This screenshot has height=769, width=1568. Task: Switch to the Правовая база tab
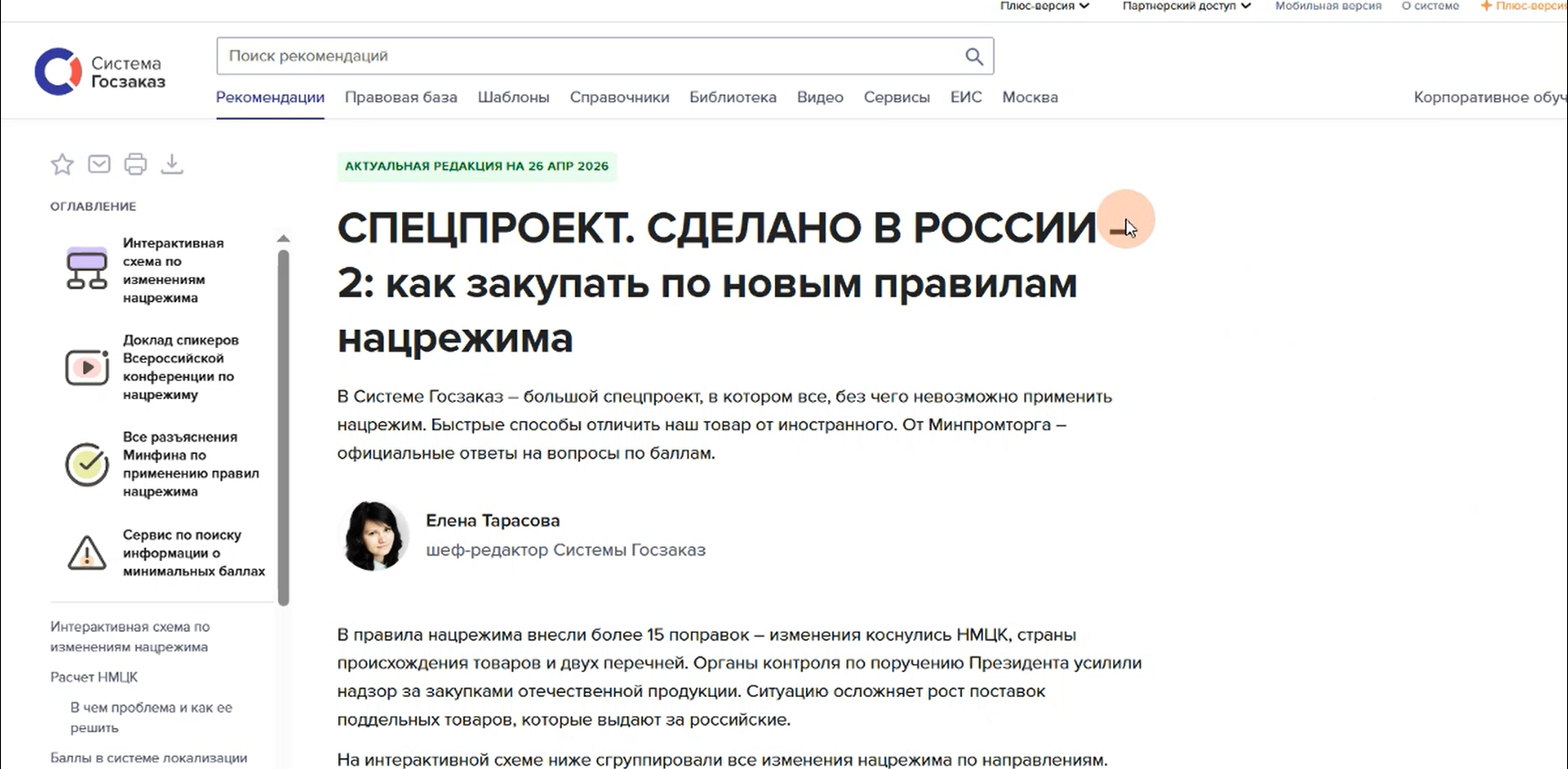pos(401,97)
